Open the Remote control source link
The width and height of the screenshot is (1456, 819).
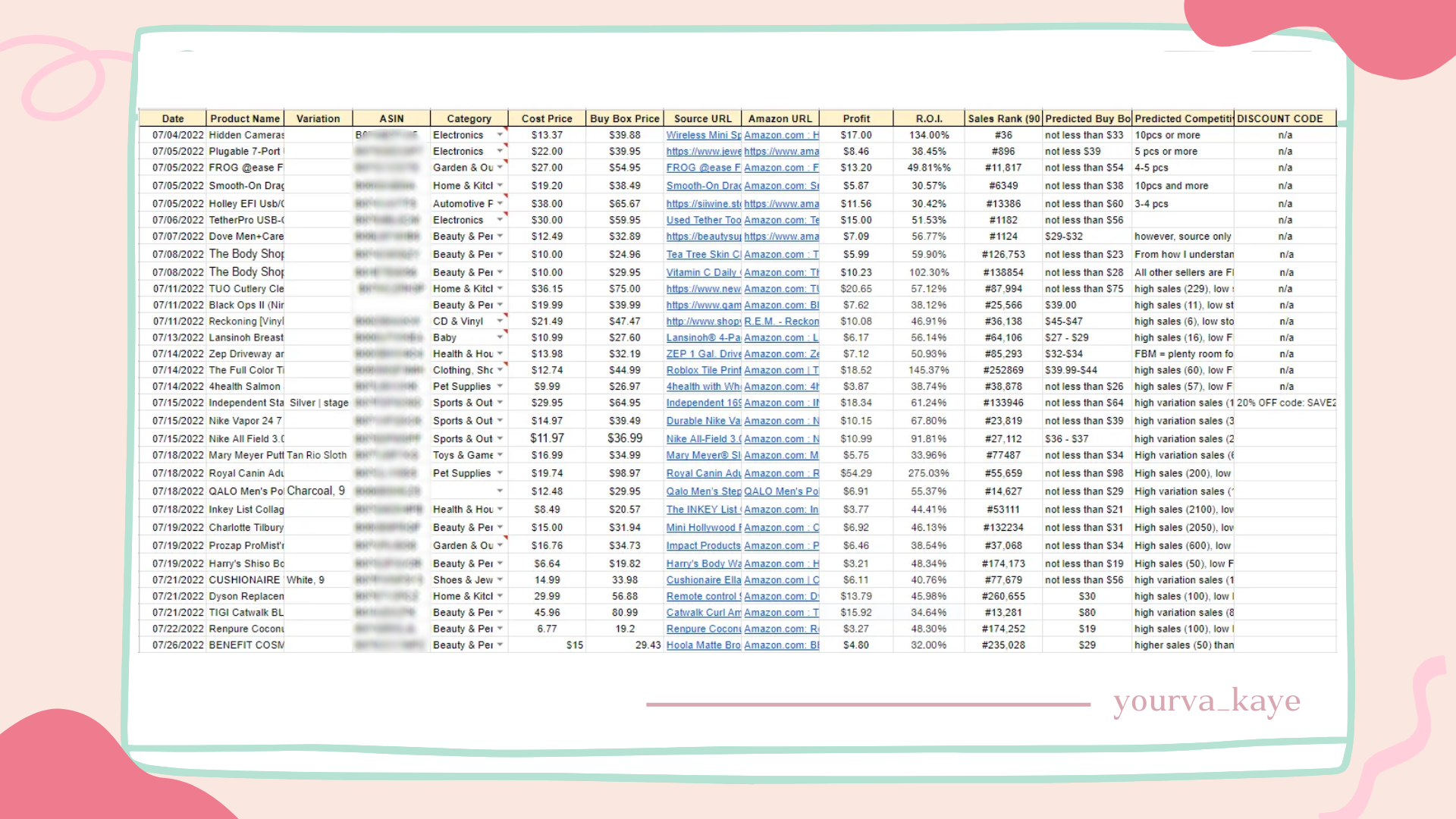704,597
